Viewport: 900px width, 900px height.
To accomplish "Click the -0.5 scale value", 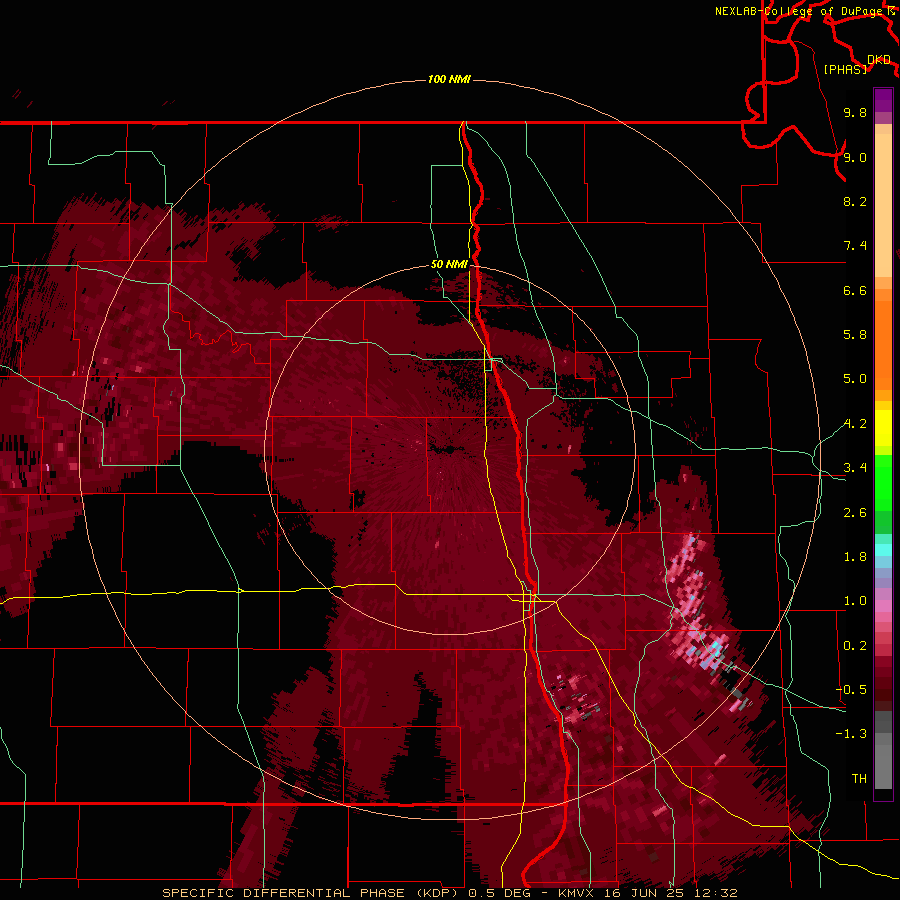I will click(x=851, y=690).
